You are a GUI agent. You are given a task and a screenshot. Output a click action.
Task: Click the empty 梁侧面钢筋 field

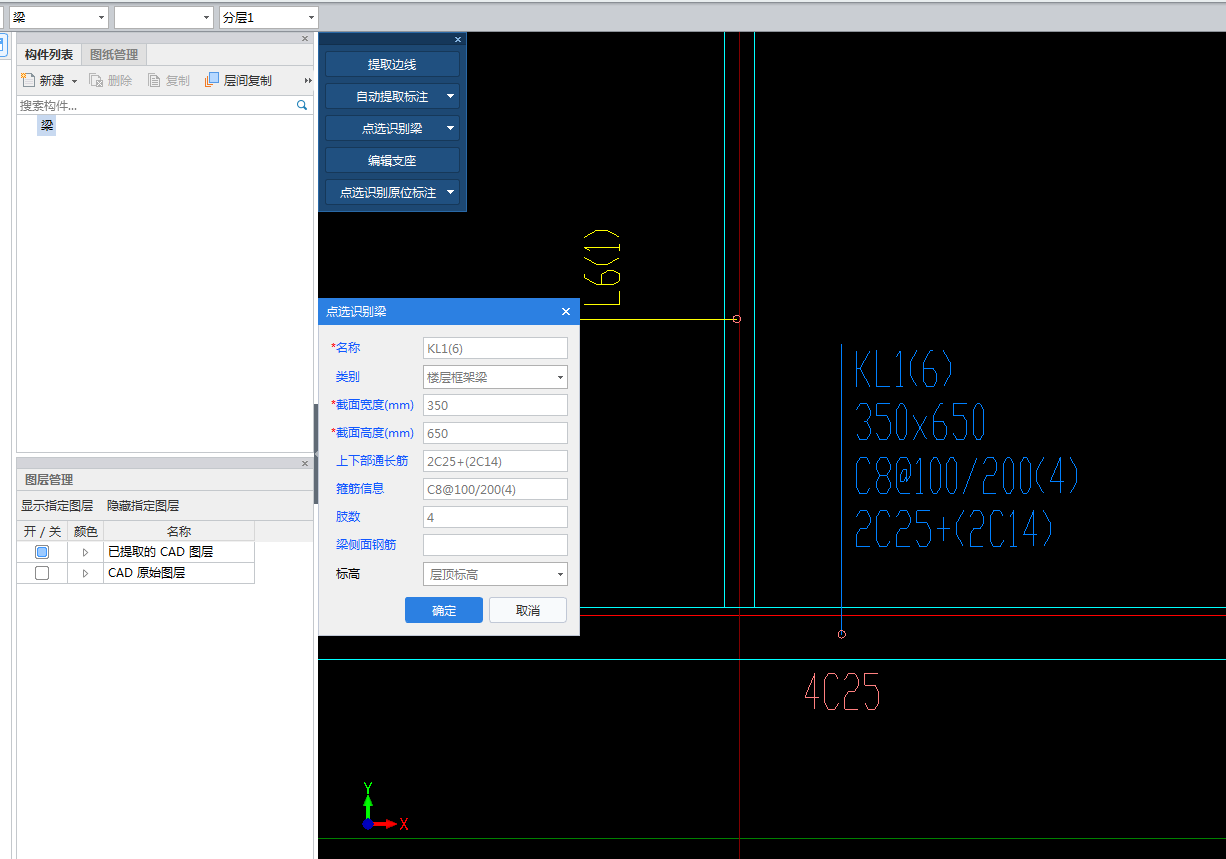tap(495, 545)
